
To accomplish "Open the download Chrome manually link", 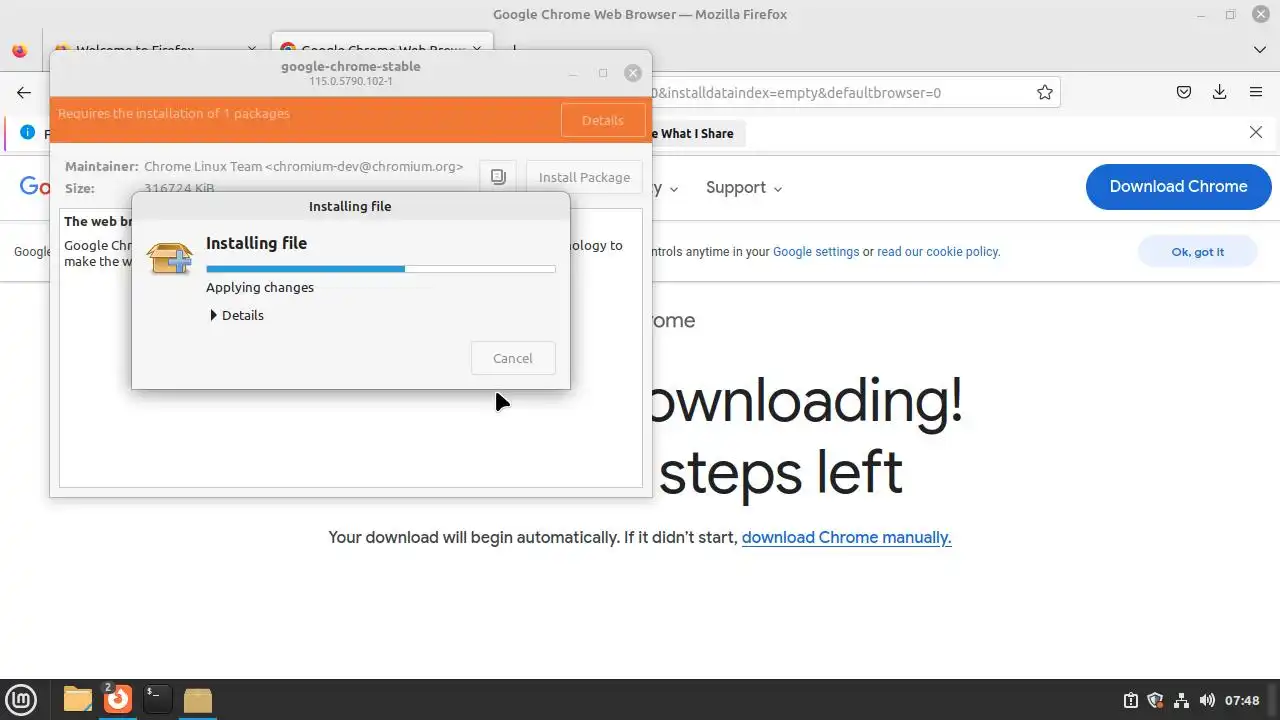I will (846, 537).
